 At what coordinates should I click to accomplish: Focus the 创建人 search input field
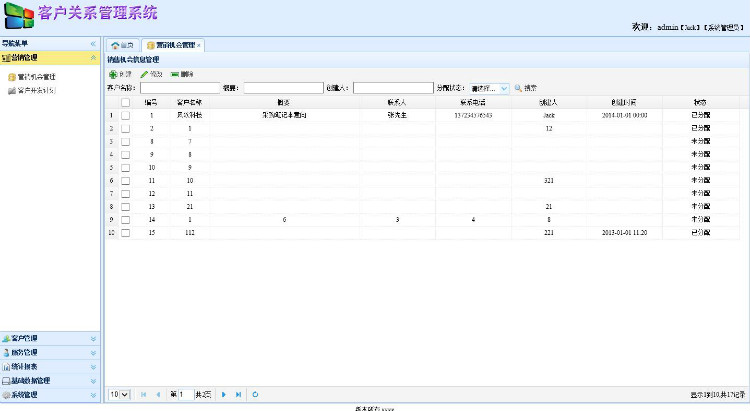tap(393, 88)
